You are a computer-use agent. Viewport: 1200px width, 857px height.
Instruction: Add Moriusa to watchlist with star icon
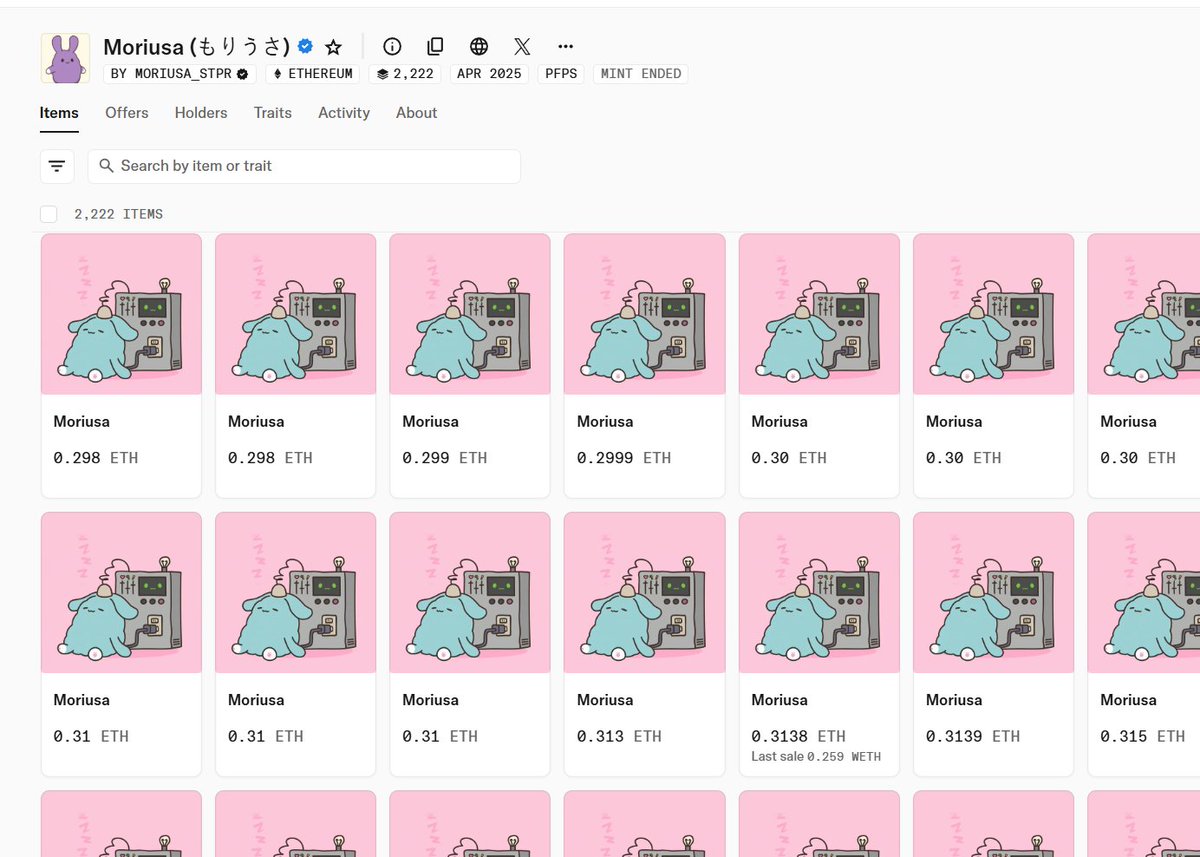334,47
